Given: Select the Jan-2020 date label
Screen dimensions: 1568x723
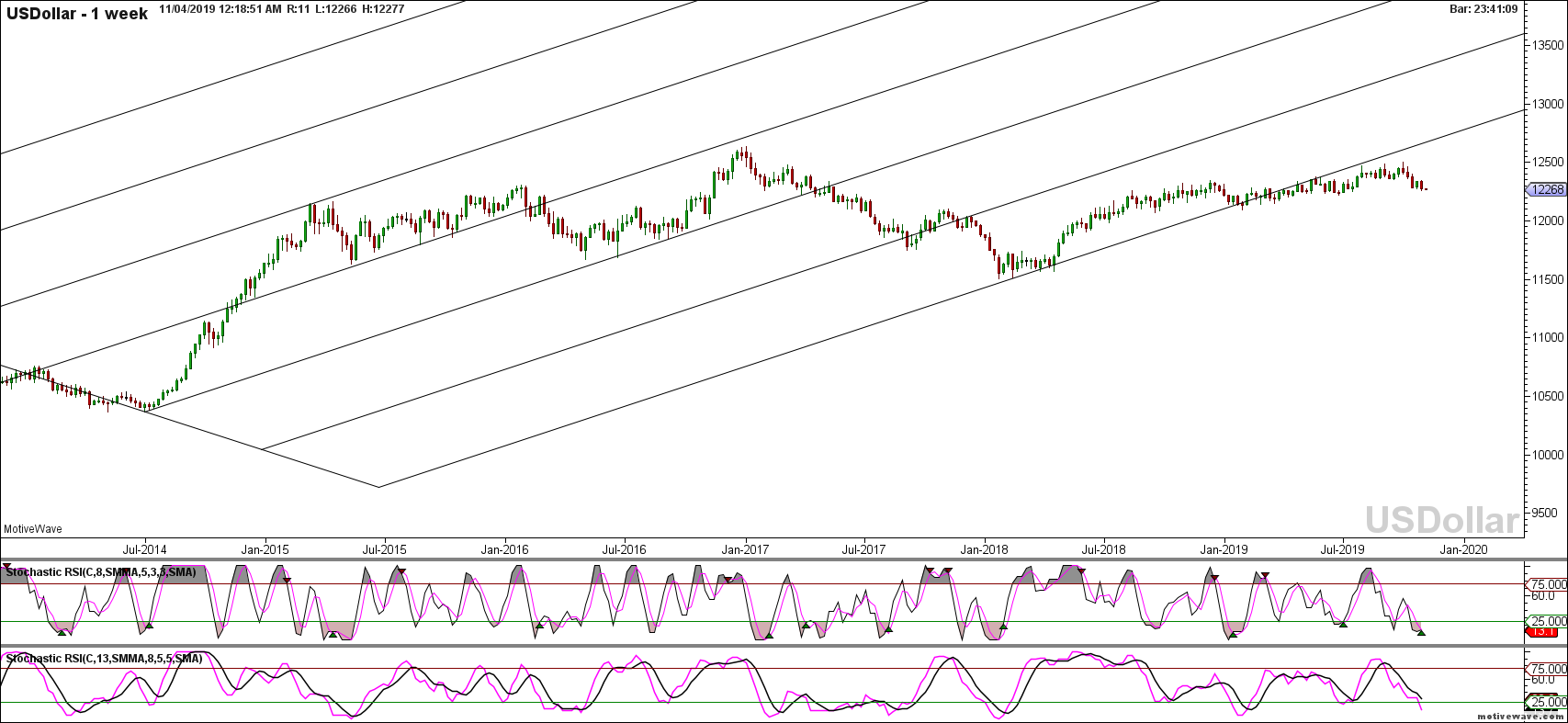Looking at the screenshot, I should click(1463, 549).
